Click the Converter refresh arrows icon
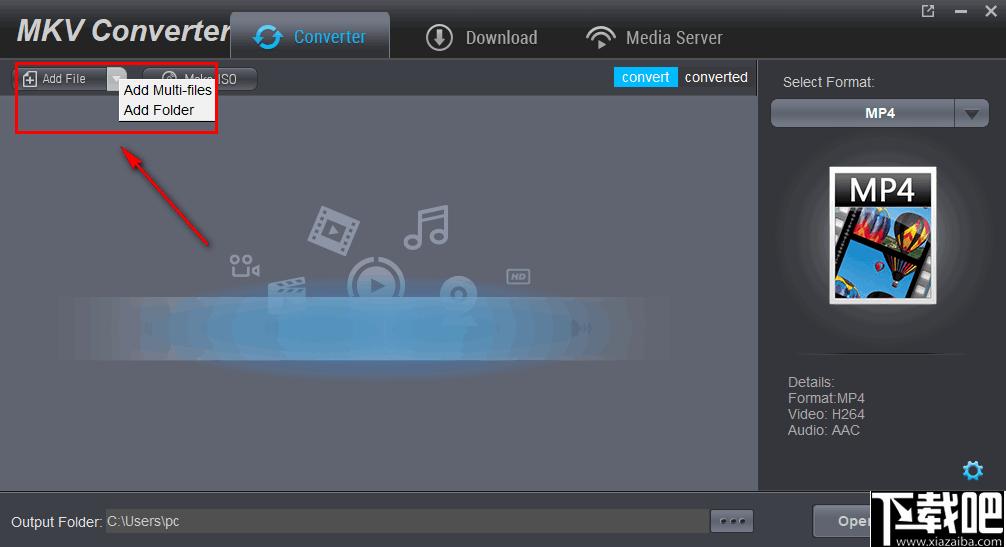This screenshot has width=1006, height=547. tap(268, 37)
